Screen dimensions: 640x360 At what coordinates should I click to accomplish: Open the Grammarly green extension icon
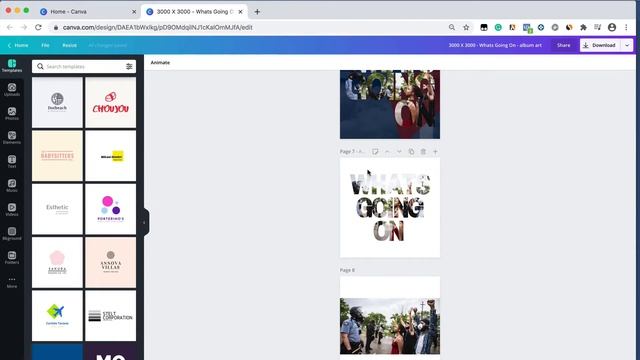click(x=498, y=27)
